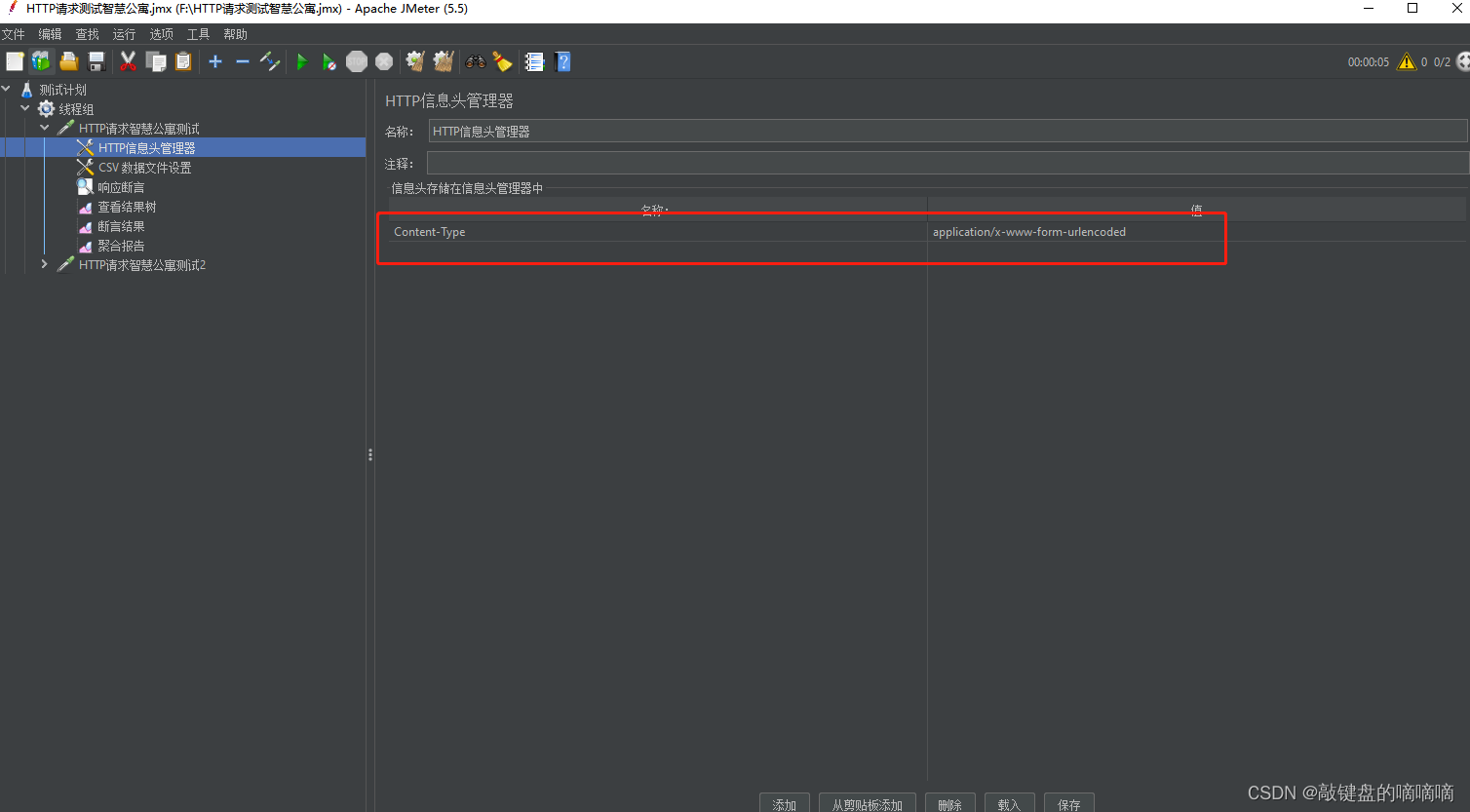
Task: Collapse all nodes with the minus icon
Action: click(243, 61)
